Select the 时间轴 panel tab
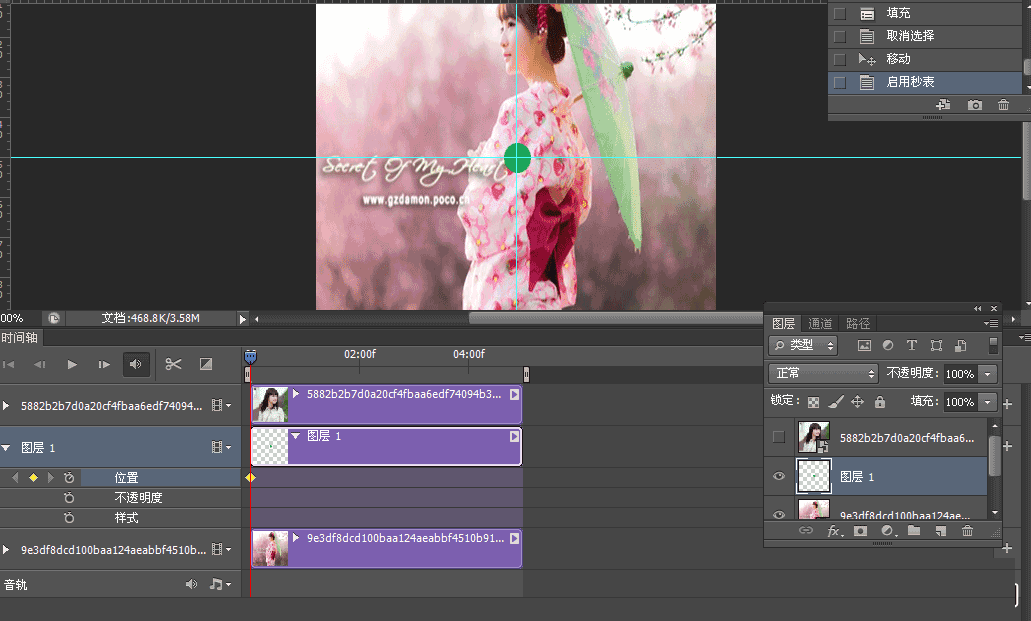Viewport: 1031px width, 621px height. coord(20,337)
